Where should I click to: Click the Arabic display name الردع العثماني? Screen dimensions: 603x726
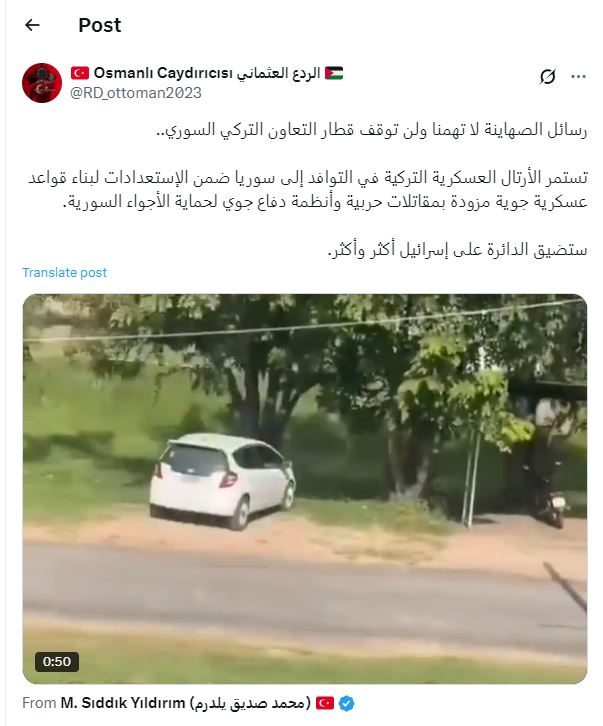click(278, 73)
